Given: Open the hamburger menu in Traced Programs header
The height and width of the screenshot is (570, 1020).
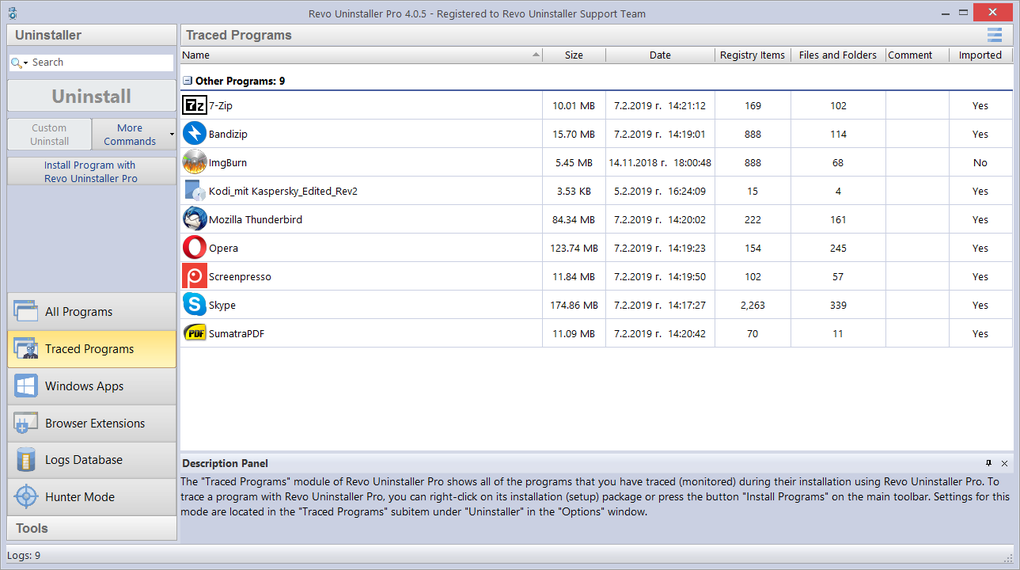Looking at the screenshot, I should [994, 35].
